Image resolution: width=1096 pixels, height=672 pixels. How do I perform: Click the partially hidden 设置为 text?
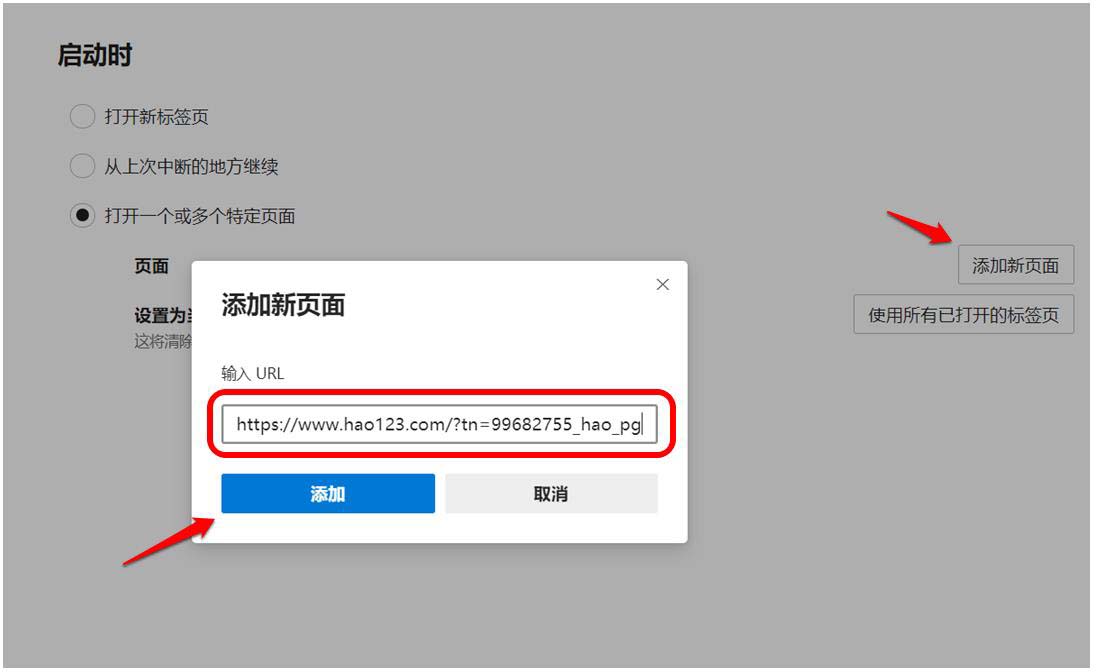(x=163, y=315)
